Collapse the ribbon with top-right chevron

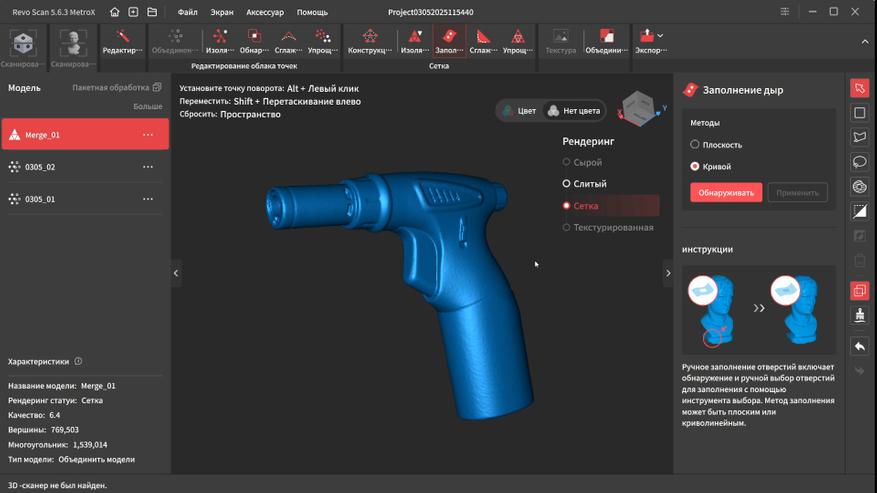pyautogui.click(x=865, y=41)
